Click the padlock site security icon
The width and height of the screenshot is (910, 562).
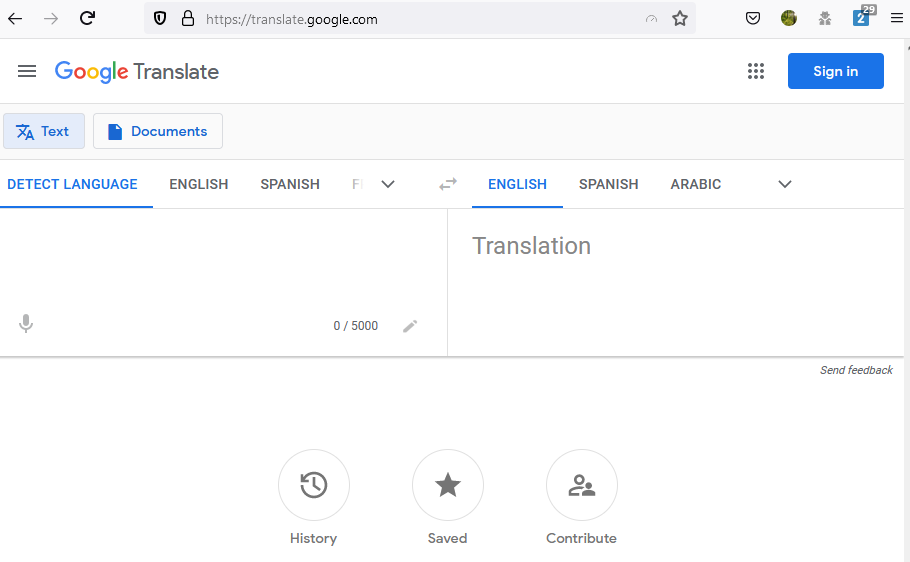pyautogui.click(x=188, y=19)
